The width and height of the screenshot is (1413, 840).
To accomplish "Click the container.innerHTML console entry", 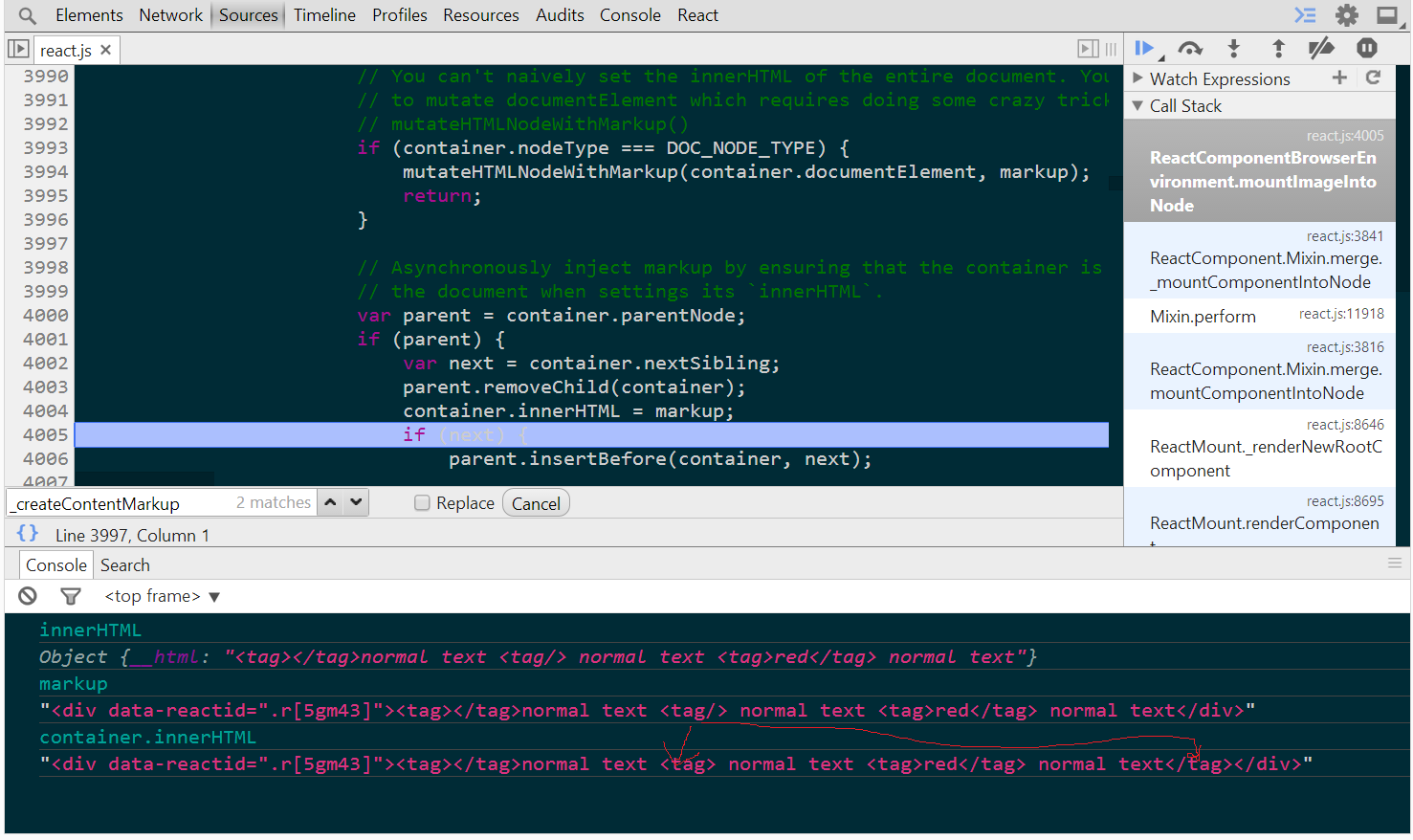I will click(147, 738).
